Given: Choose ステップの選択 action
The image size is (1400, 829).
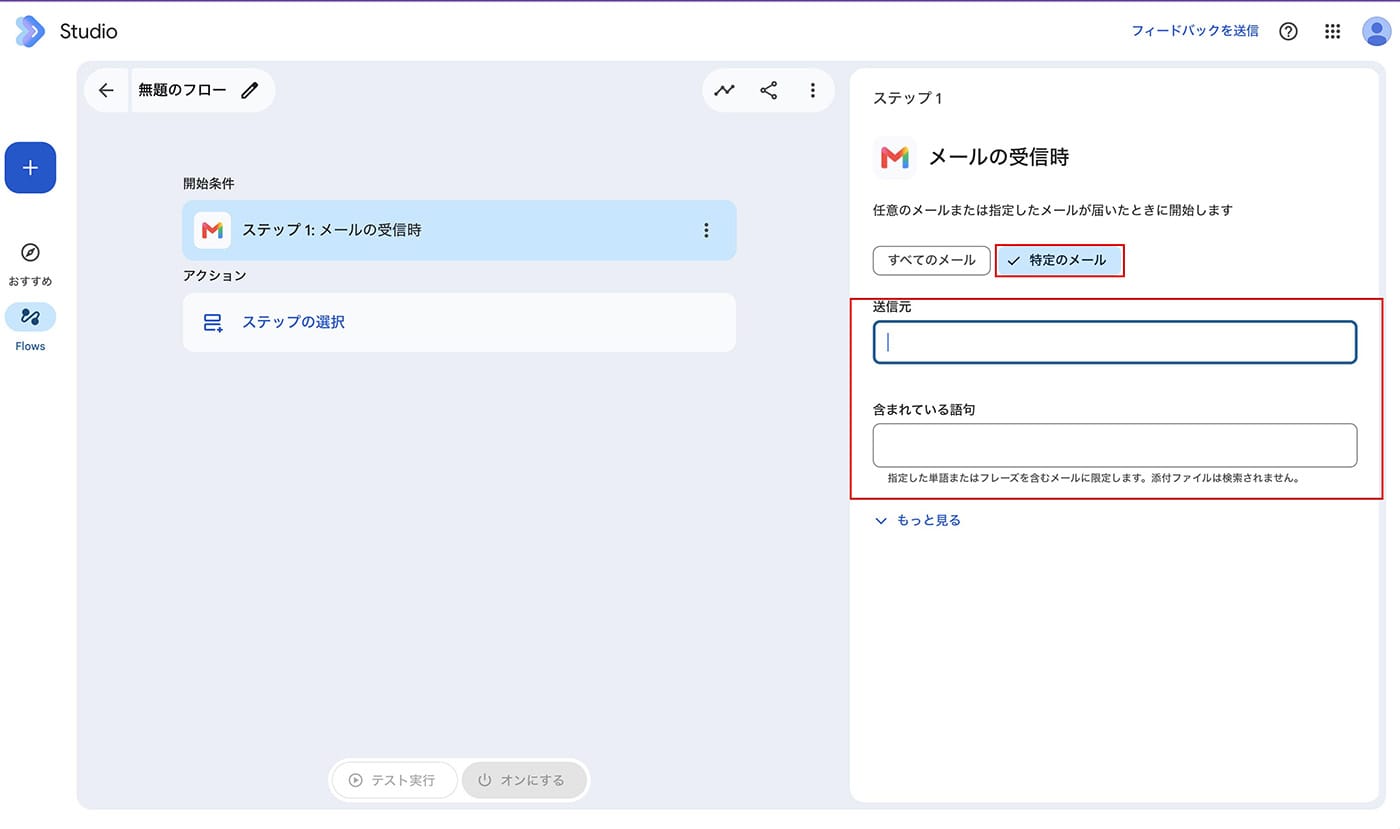Looking at the screenshot, I should [x=459, y=322].
